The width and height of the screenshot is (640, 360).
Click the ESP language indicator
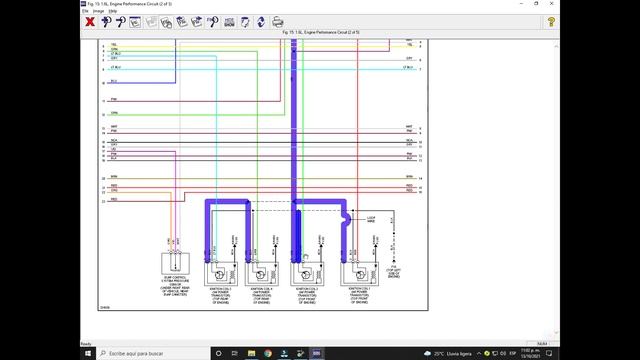(513, 353)
